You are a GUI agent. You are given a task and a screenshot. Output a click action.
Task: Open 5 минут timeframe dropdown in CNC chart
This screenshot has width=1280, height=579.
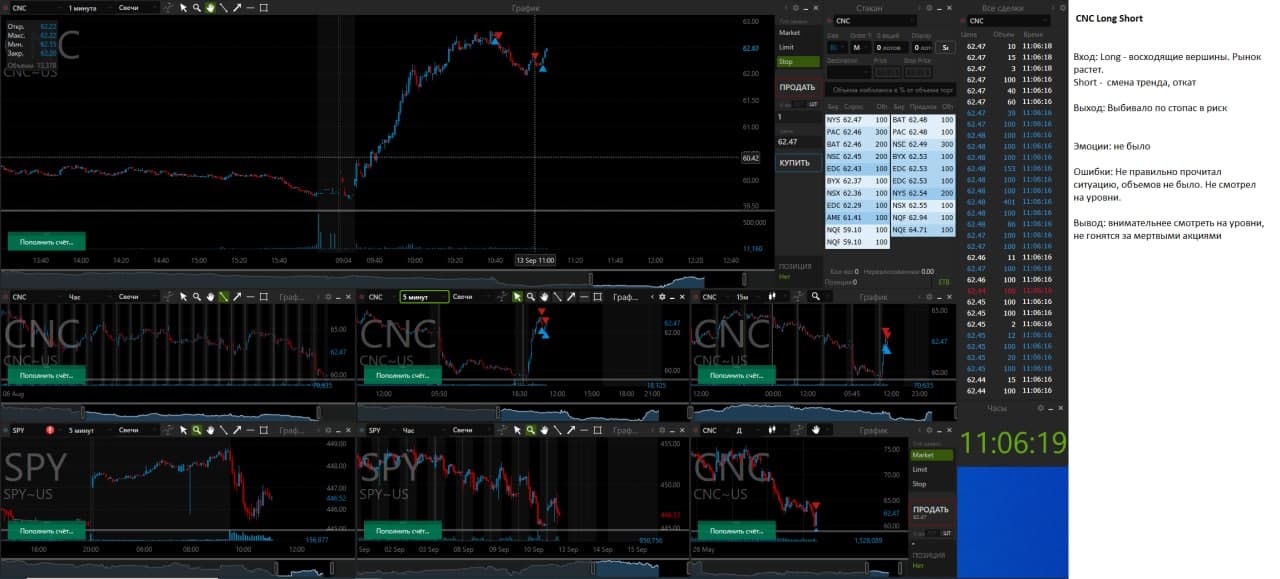point(424,296)
